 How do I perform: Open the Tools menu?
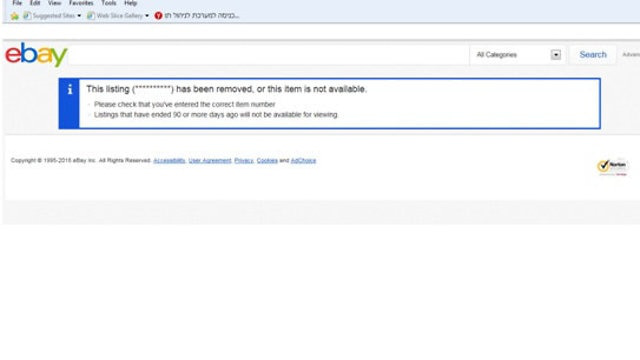pos(109,3)
